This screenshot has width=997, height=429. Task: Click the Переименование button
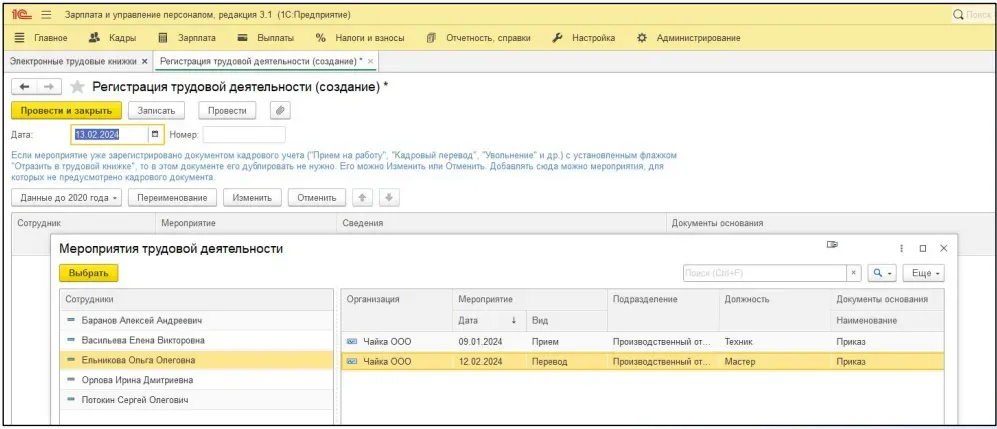point(172,198)
